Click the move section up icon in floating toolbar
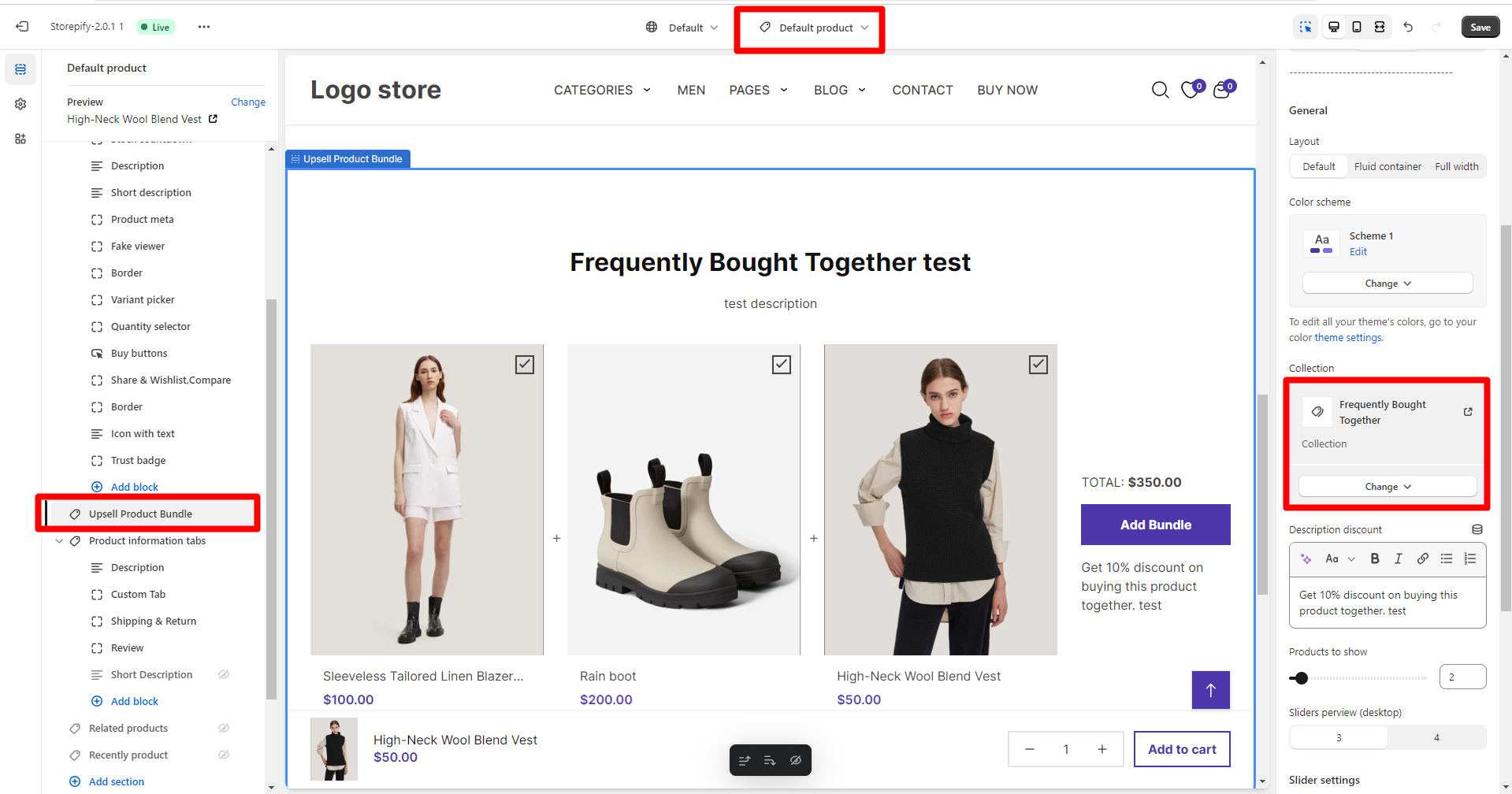1512x794 pixels. click(745, 760)
